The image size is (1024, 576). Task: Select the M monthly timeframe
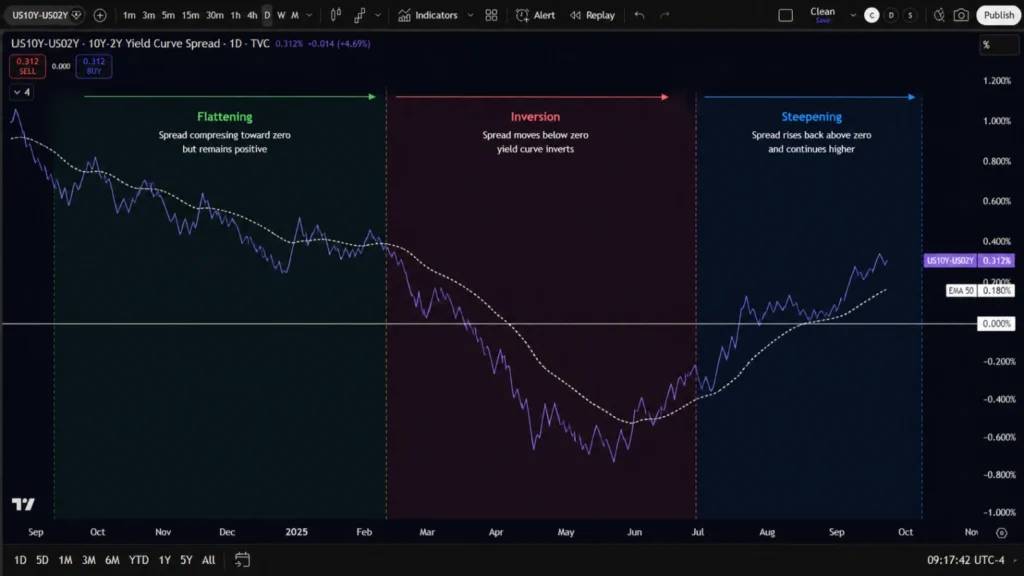point(295,15)
